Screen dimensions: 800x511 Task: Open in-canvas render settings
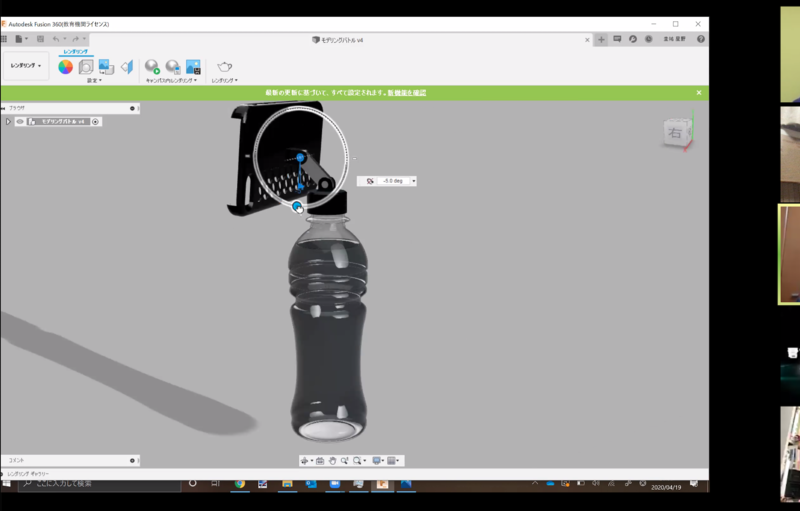tap(173, 67)
